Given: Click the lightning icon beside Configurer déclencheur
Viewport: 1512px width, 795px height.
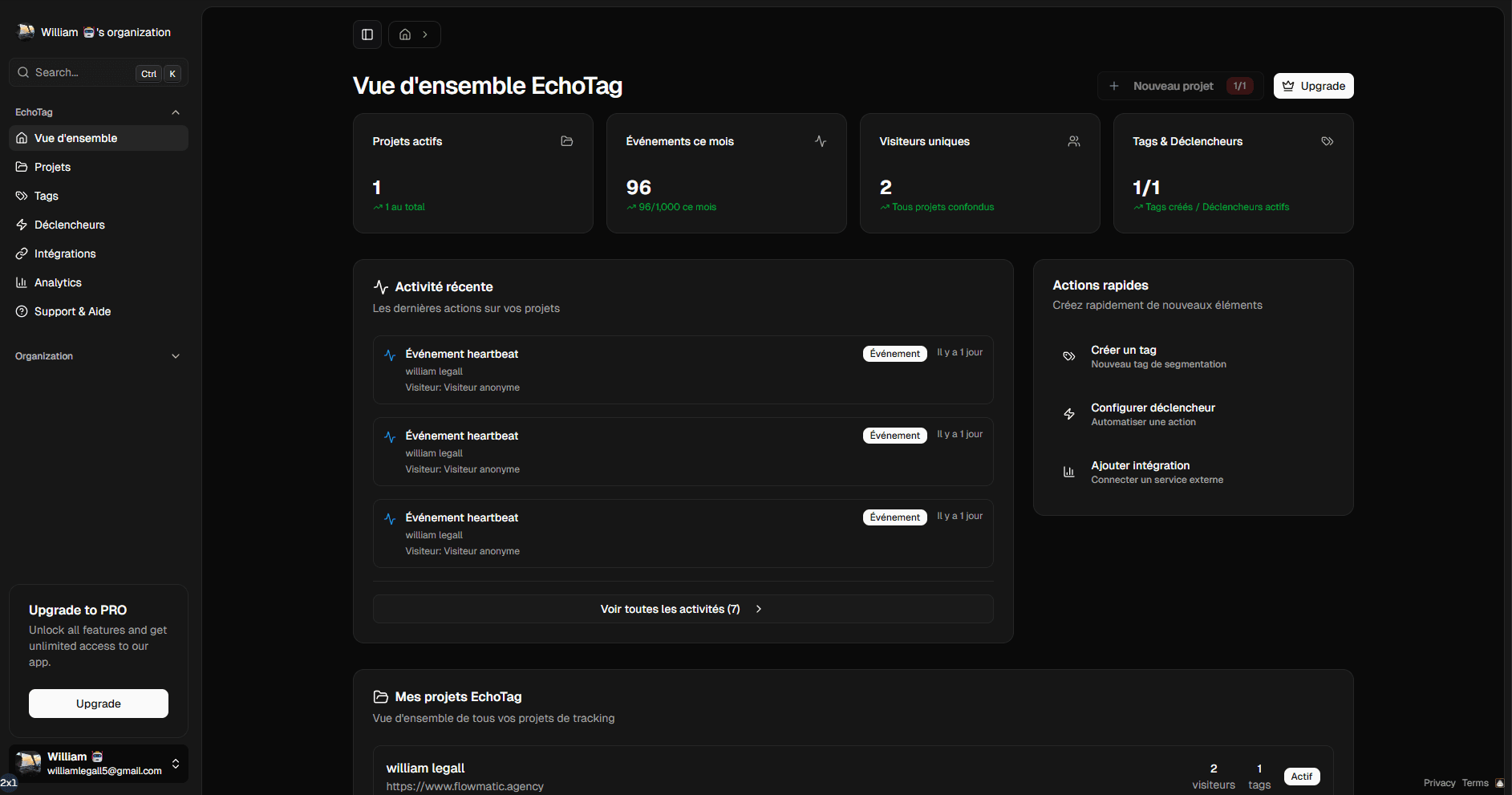Looking at the screenshot, I should pyautogui.click(x=1068, y=414).
